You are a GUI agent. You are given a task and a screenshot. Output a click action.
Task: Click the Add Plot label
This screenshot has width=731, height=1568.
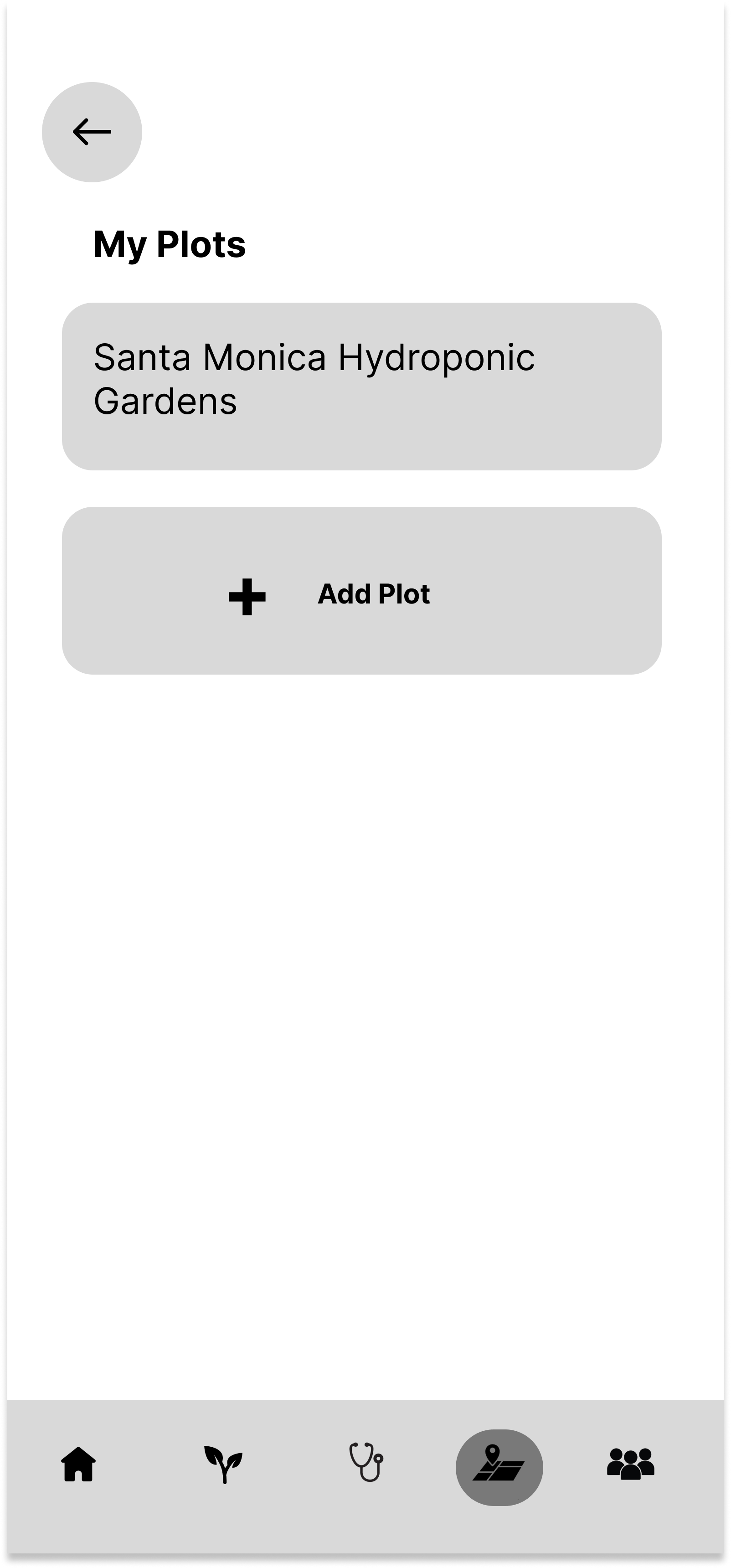pyautogui.click(x=374, y=594)
